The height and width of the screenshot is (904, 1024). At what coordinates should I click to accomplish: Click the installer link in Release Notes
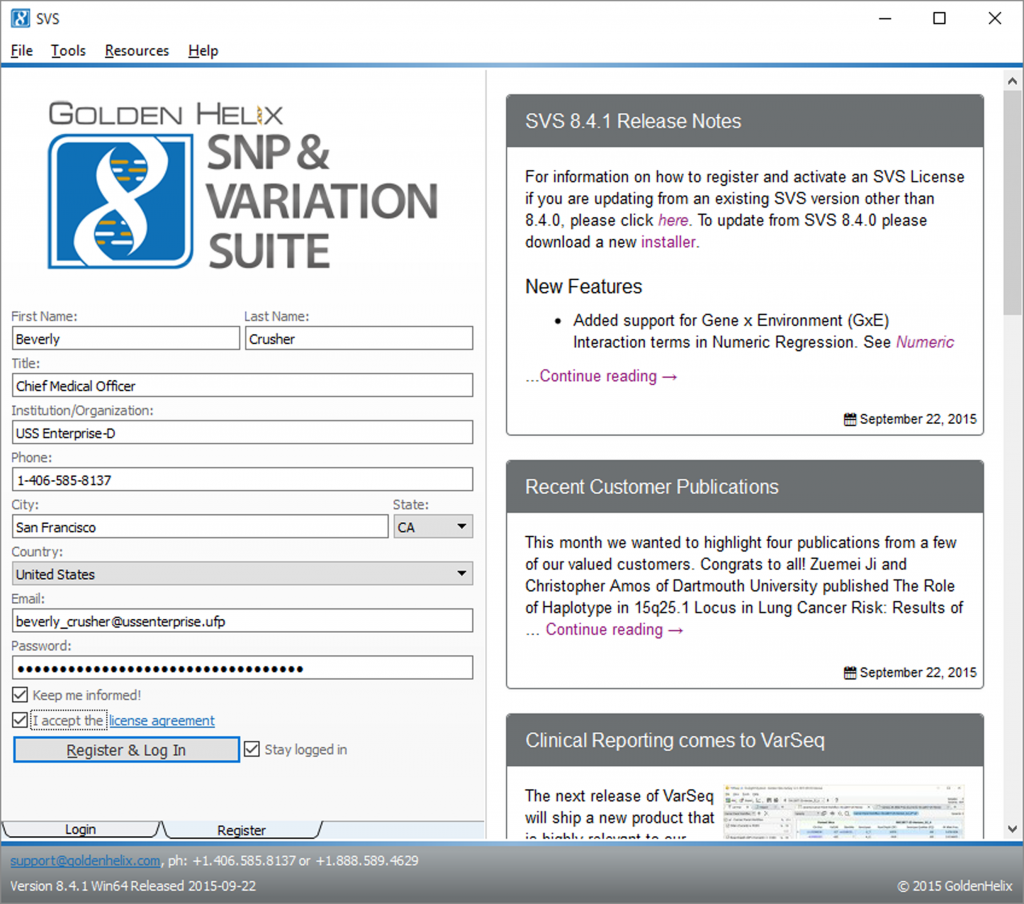(x=665, y=241)
